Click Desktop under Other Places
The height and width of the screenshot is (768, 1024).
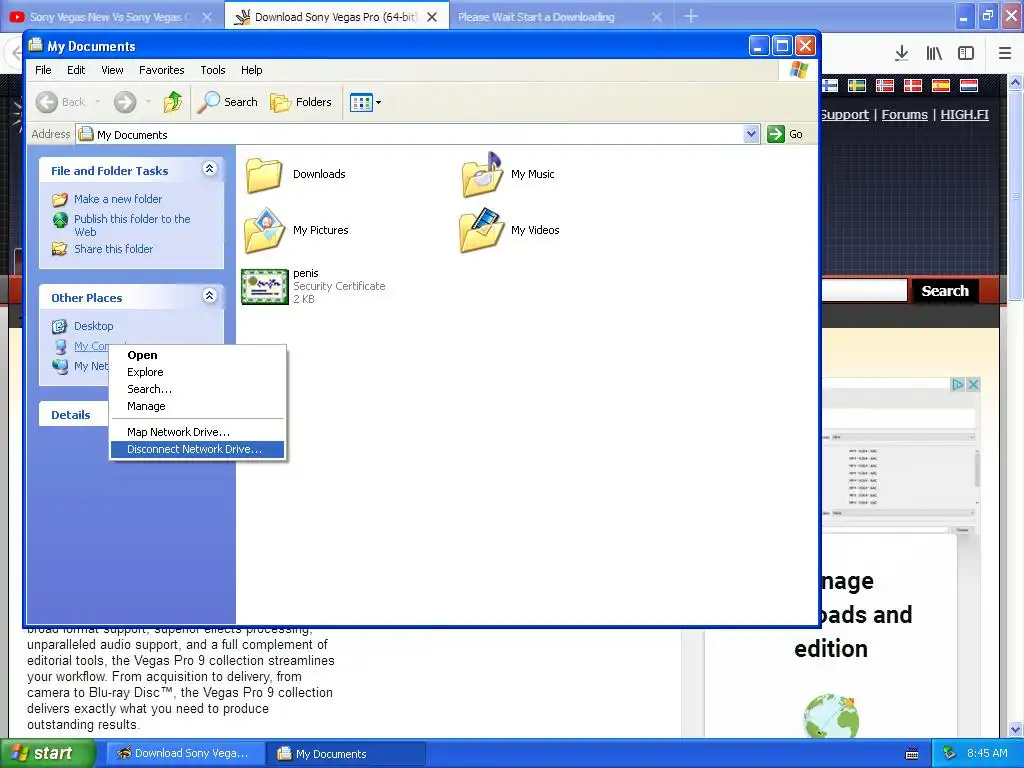coord(93,326)
